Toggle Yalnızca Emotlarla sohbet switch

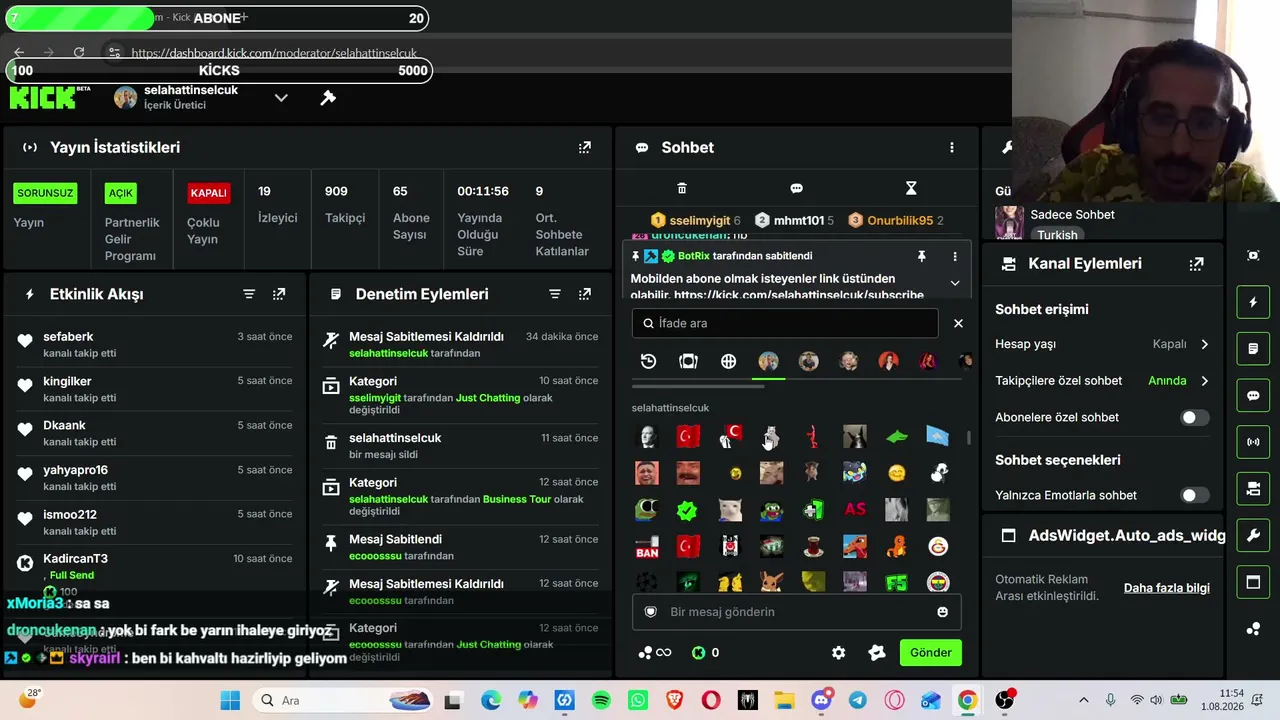coord(1194,495)
